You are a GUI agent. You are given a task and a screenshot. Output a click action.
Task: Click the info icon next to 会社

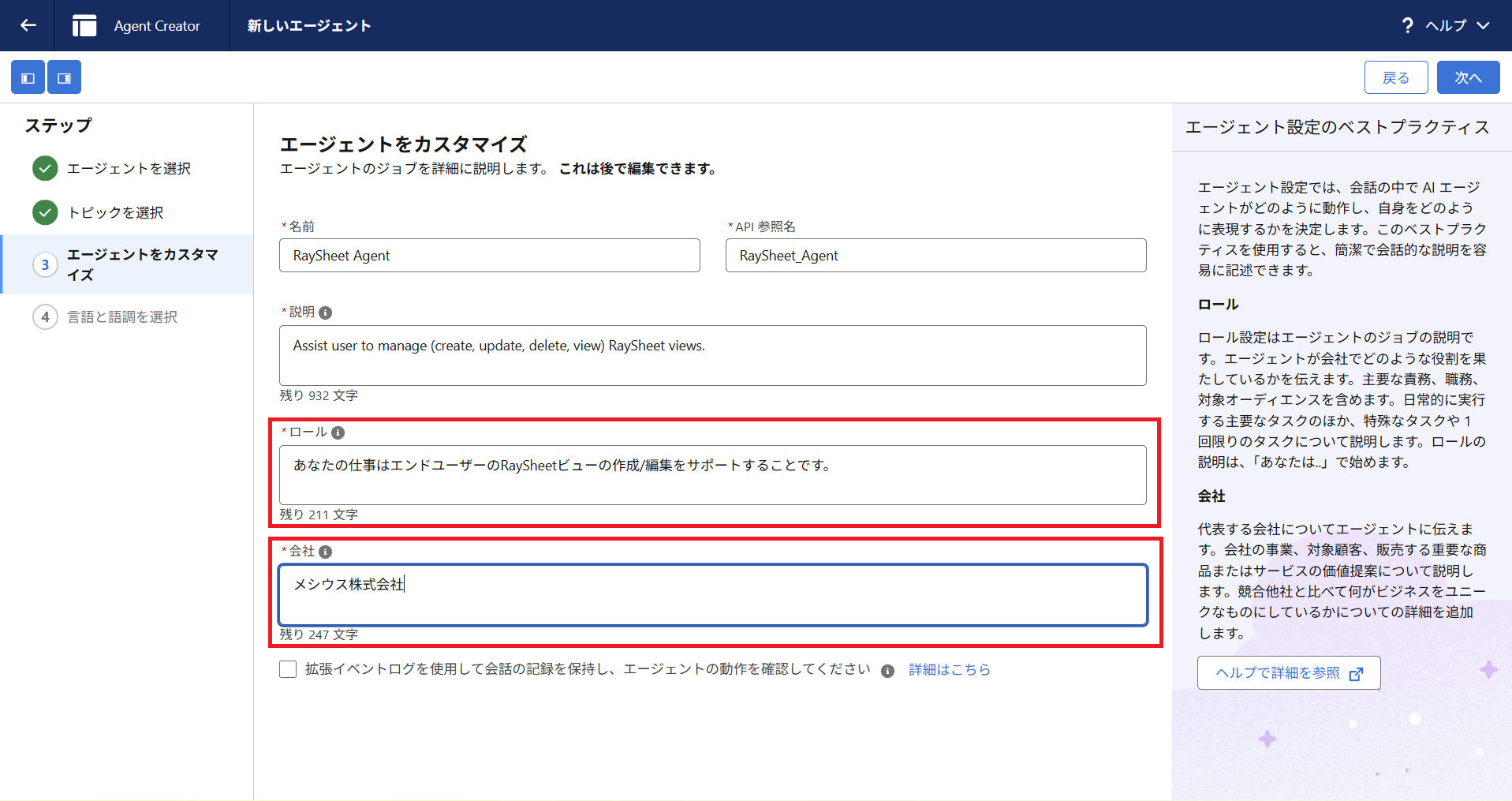click(x=325, y=552)
